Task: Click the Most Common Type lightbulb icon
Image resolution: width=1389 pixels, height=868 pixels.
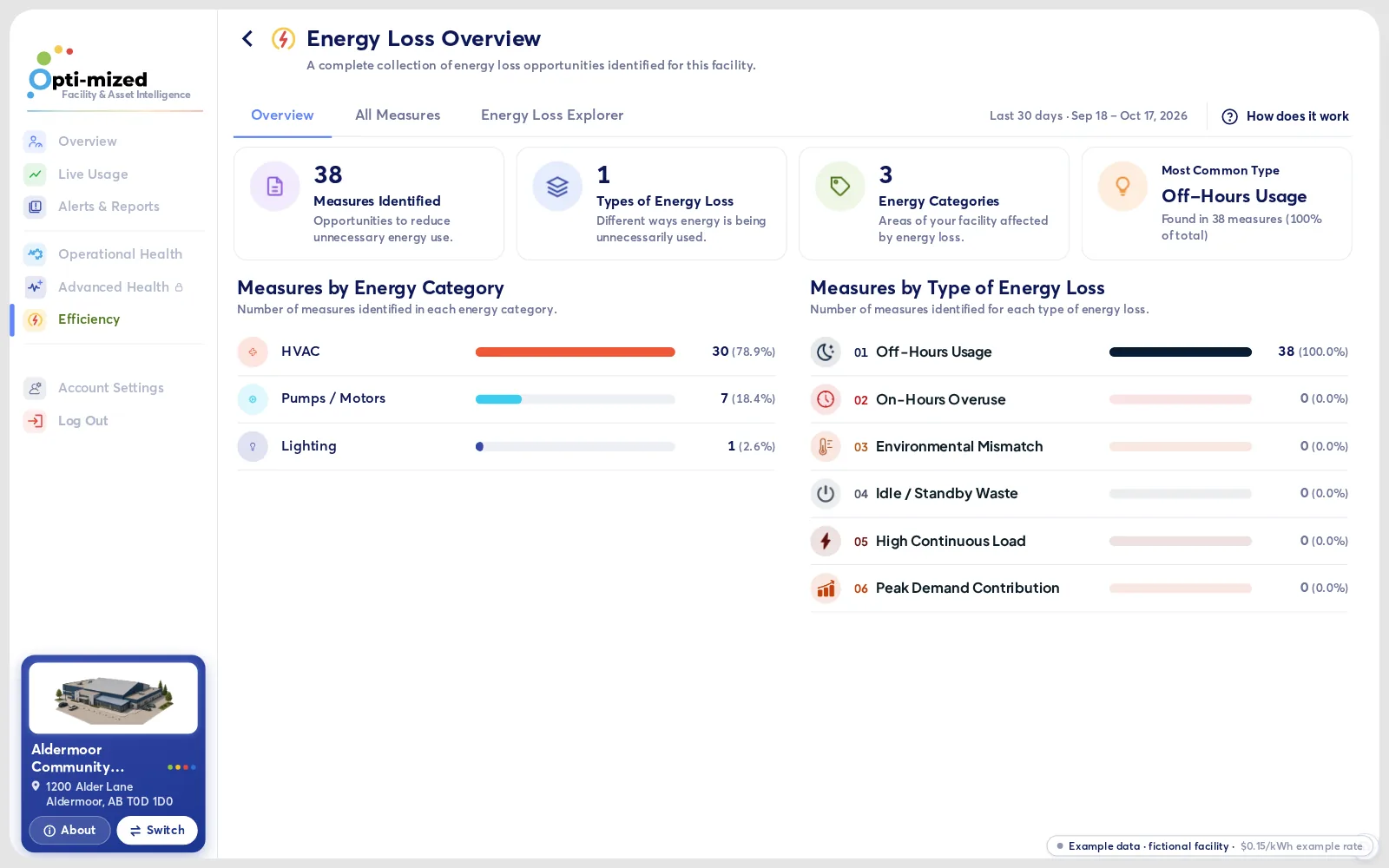Action: [x=1122, y=186]
